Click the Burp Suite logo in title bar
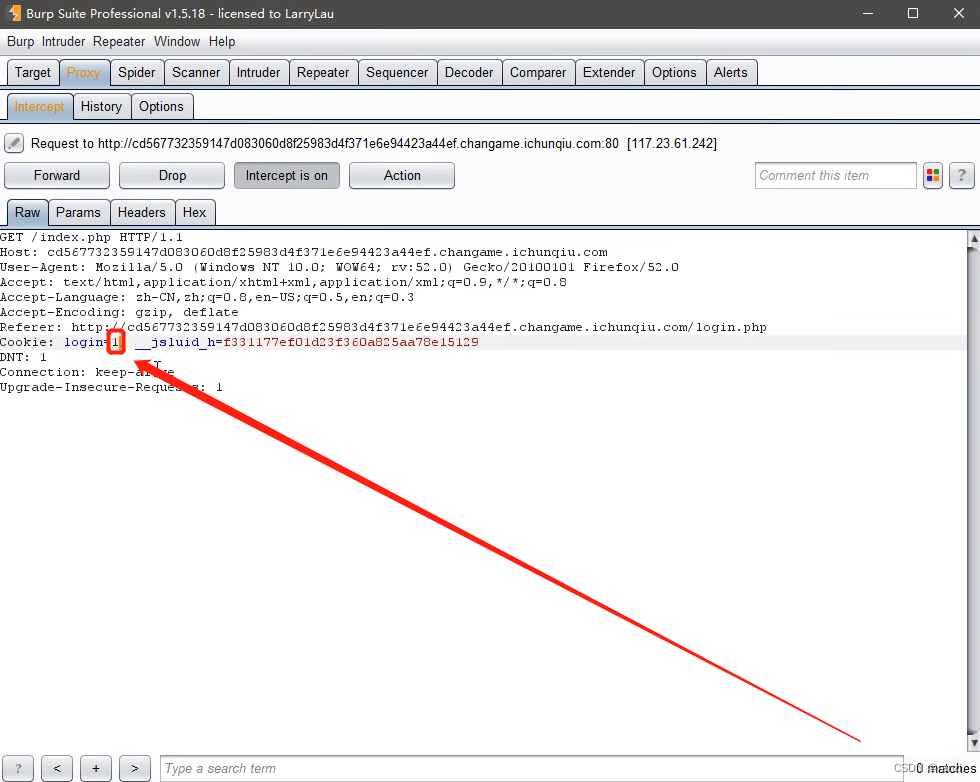Screen dimensions: 980x782 [x=14, y=13]
